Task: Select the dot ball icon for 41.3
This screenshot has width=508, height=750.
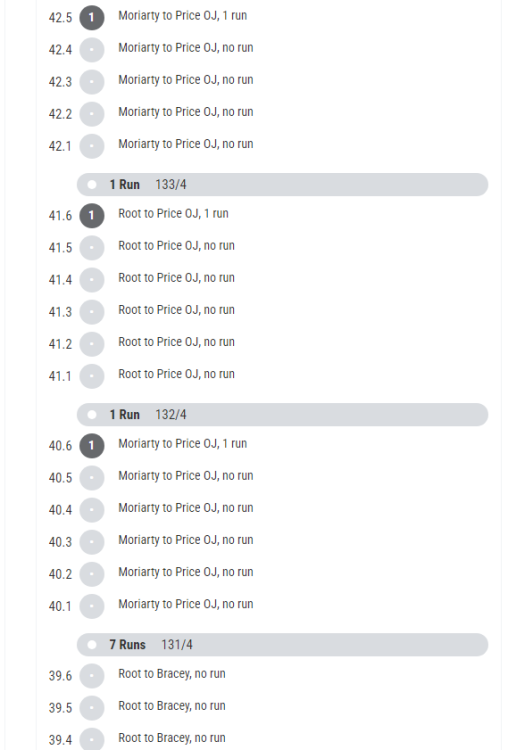Action: pyautogui.click(x=92, y=312)
